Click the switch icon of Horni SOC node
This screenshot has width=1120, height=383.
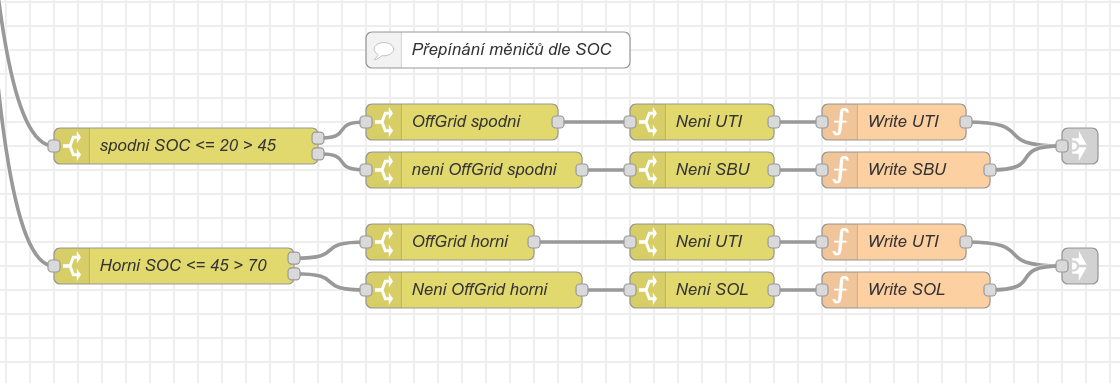point(72,267)
